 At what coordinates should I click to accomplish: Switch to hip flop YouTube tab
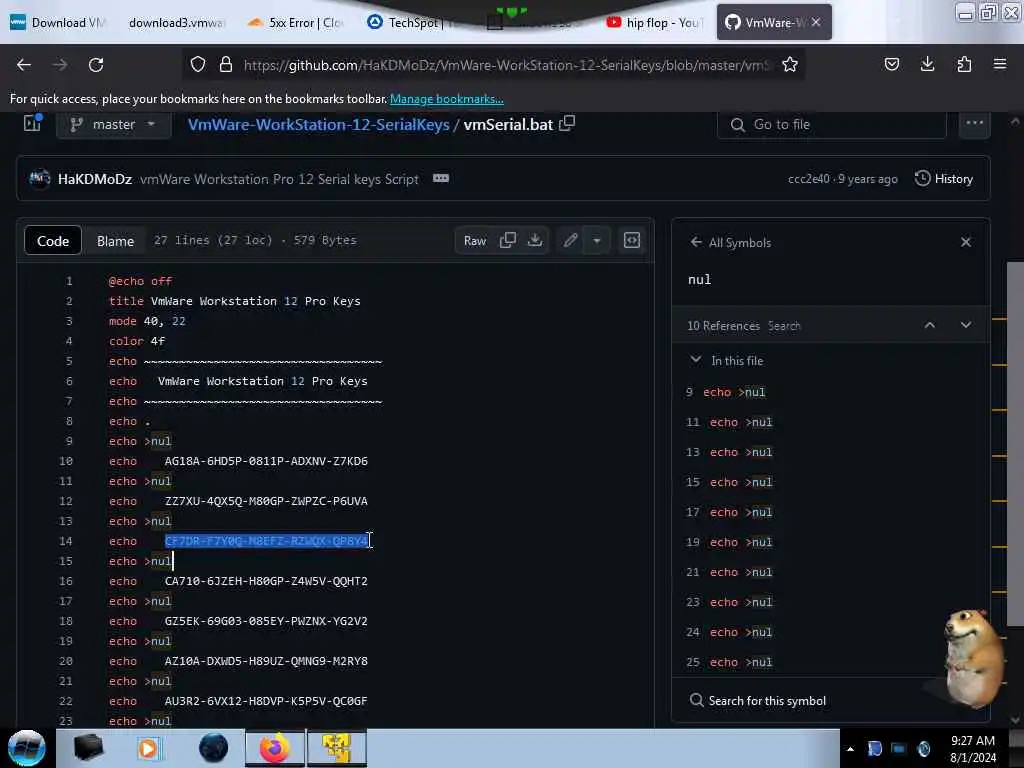point(655,22)
